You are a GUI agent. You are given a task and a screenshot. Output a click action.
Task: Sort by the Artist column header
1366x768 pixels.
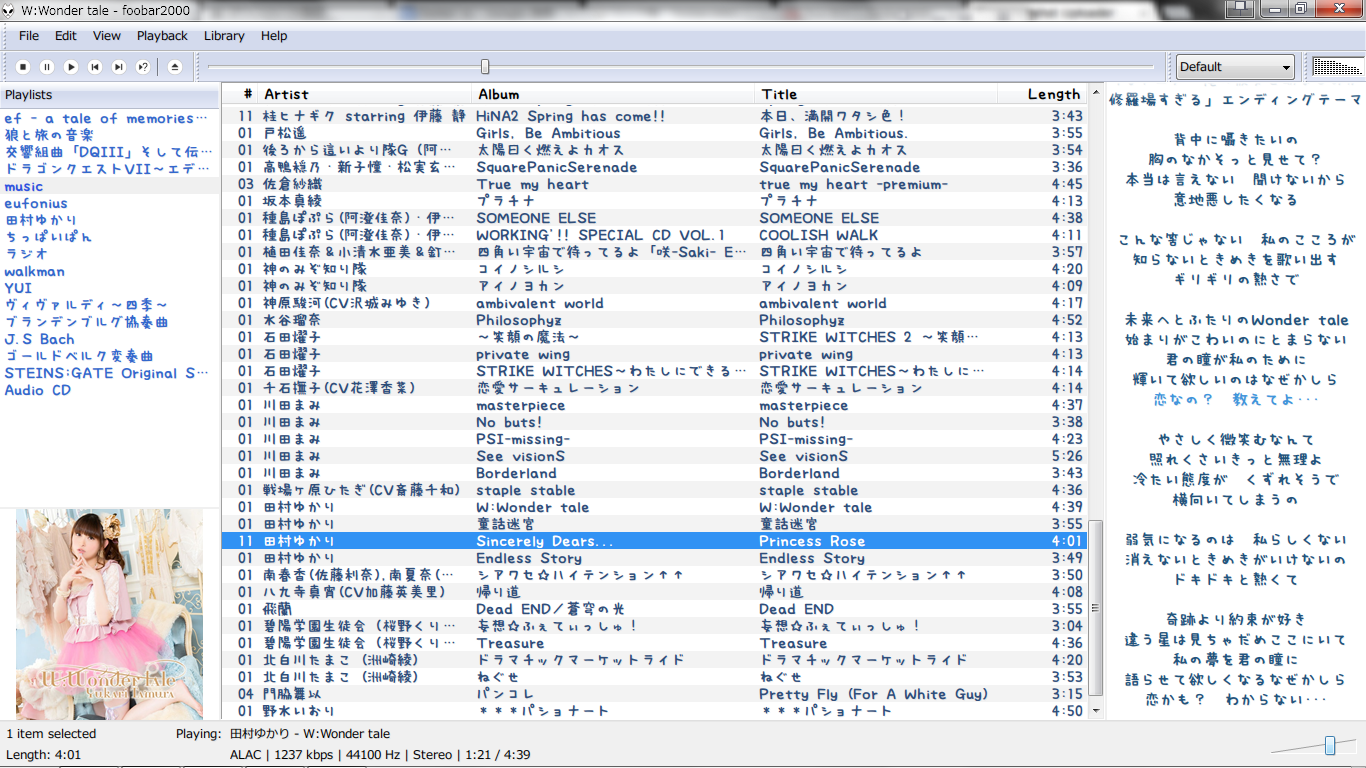tap(366, 94)
